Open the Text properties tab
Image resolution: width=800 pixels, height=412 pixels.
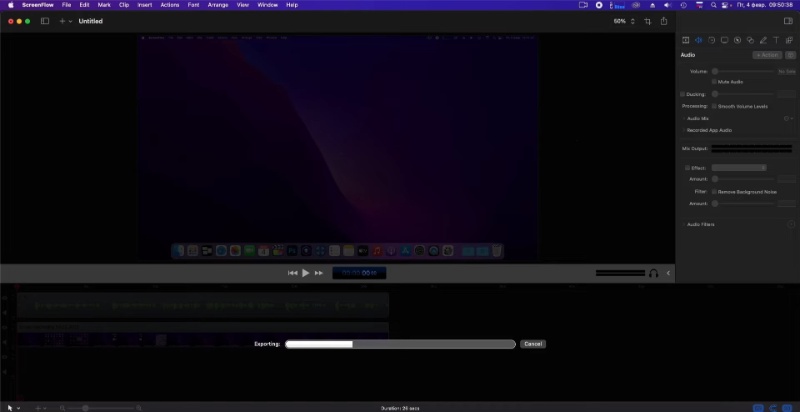(x=776, y=40)
